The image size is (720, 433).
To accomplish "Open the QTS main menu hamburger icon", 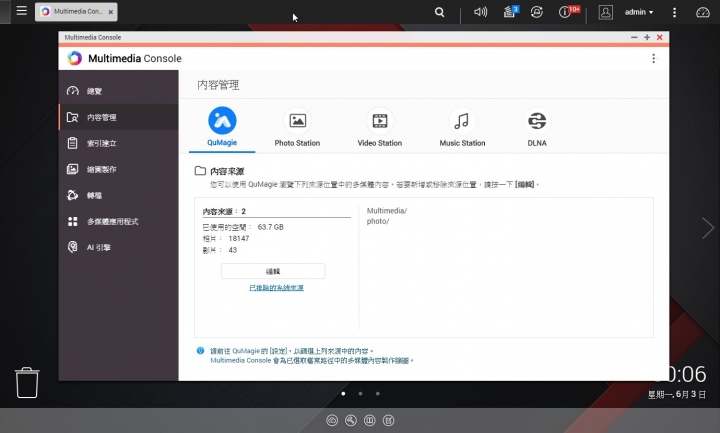I will (x=21, y=11).
